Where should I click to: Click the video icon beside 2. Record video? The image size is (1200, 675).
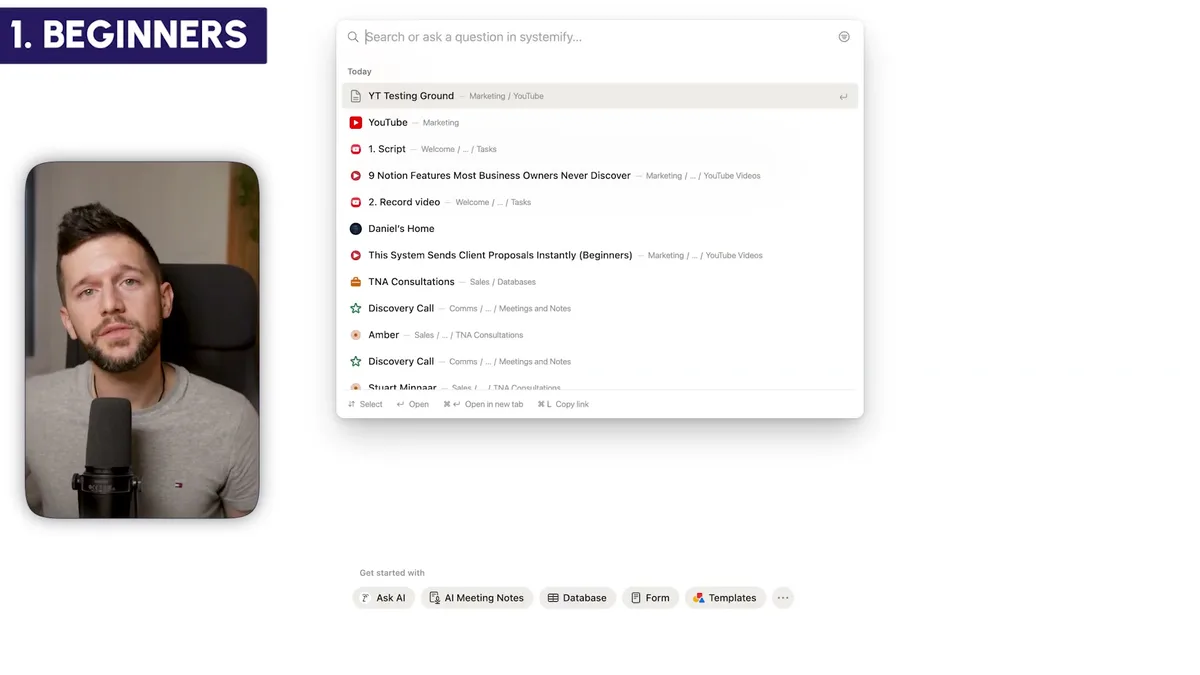coord(356,201)
